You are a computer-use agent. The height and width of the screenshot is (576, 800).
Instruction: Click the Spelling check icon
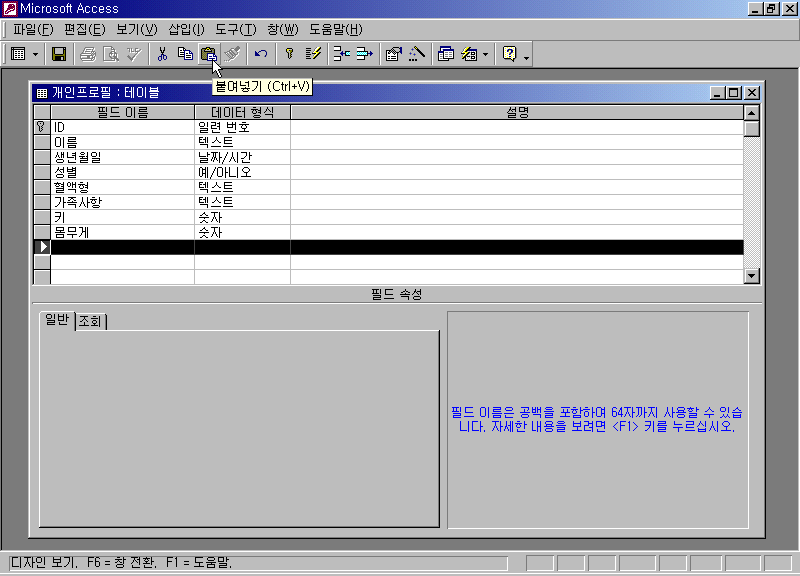tap(134, 54)
